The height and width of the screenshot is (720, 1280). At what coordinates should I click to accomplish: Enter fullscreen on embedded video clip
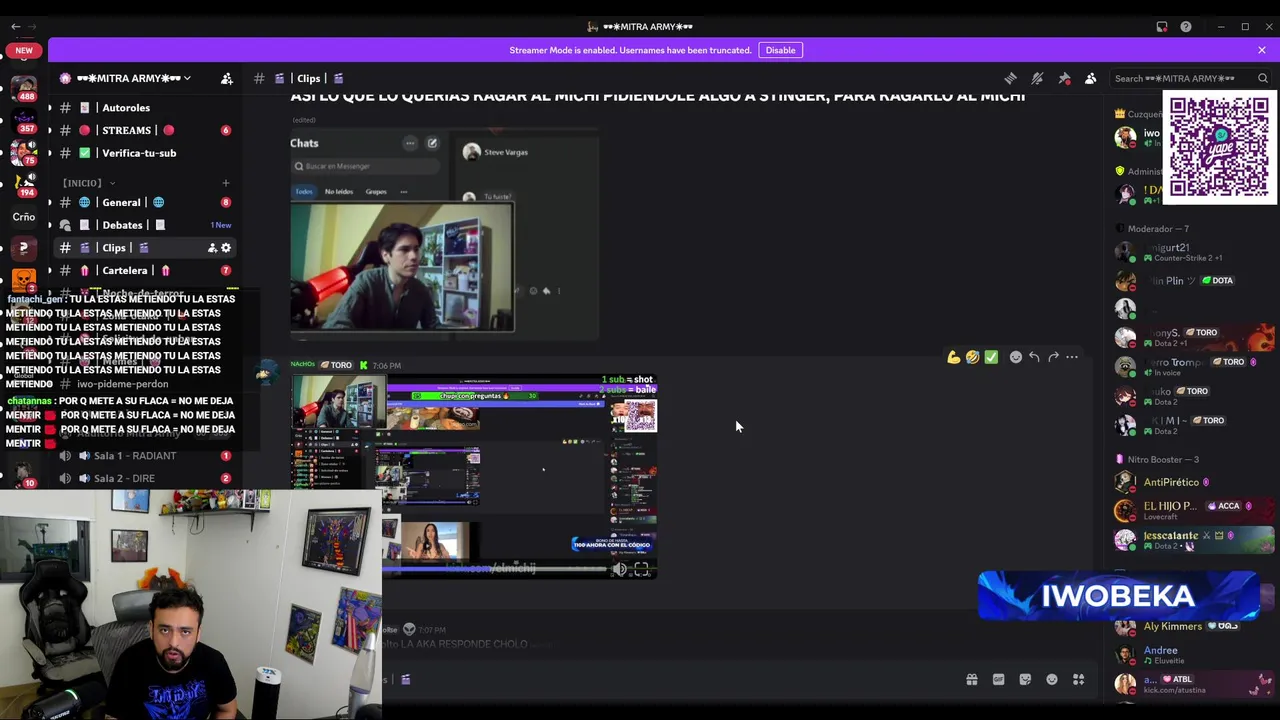click(x=641, y=569)
